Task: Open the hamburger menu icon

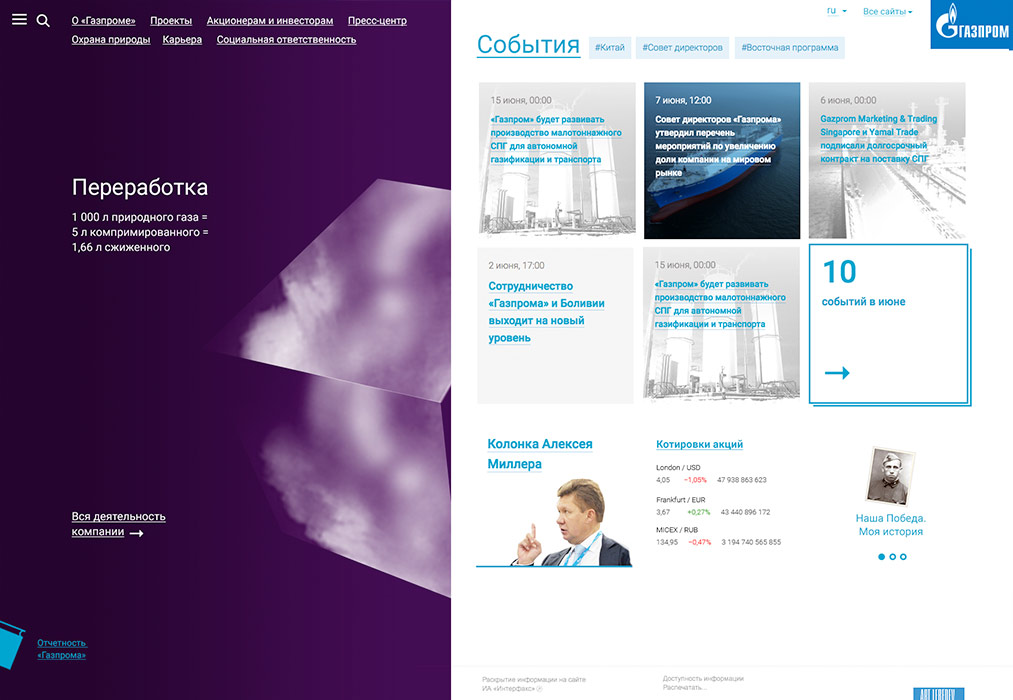Action: pos(19,20)
